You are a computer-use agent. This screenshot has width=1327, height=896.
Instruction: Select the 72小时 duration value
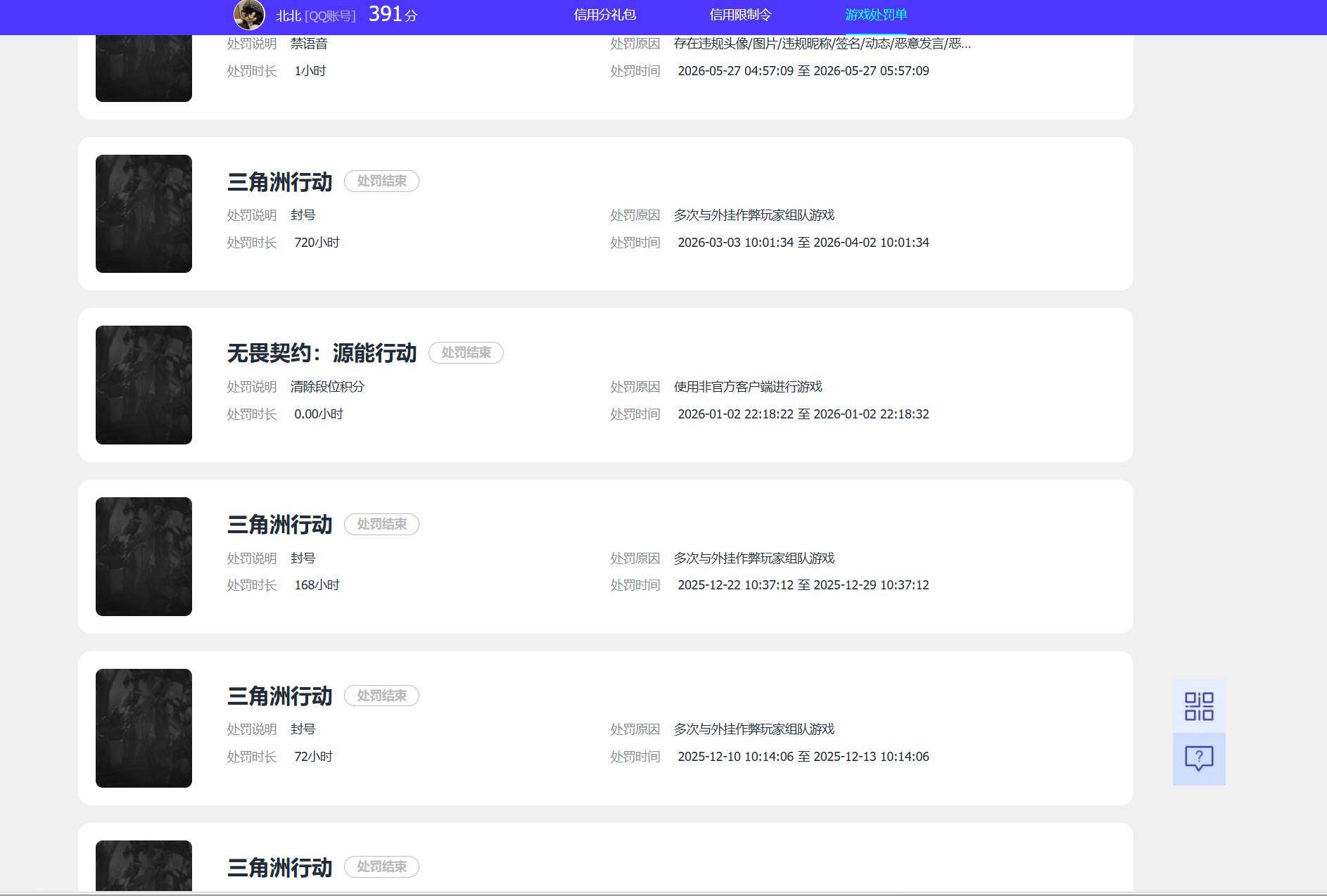[x=313, y=757]
